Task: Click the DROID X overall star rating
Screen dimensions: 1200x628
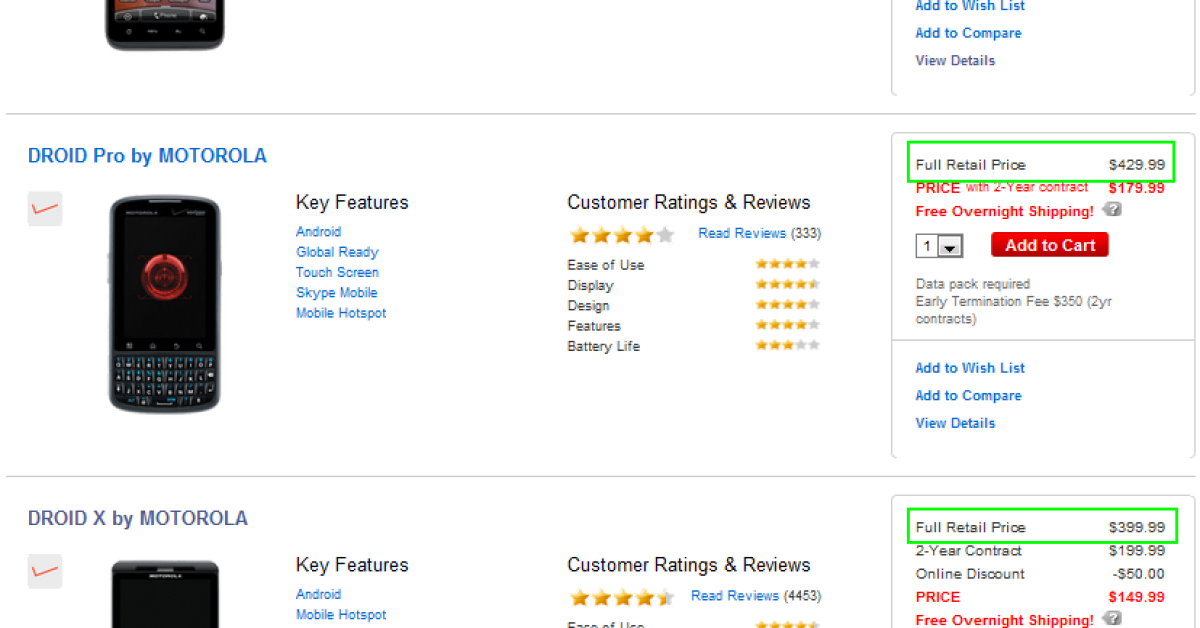Action: pyautogui.click(x=621, y=597)
